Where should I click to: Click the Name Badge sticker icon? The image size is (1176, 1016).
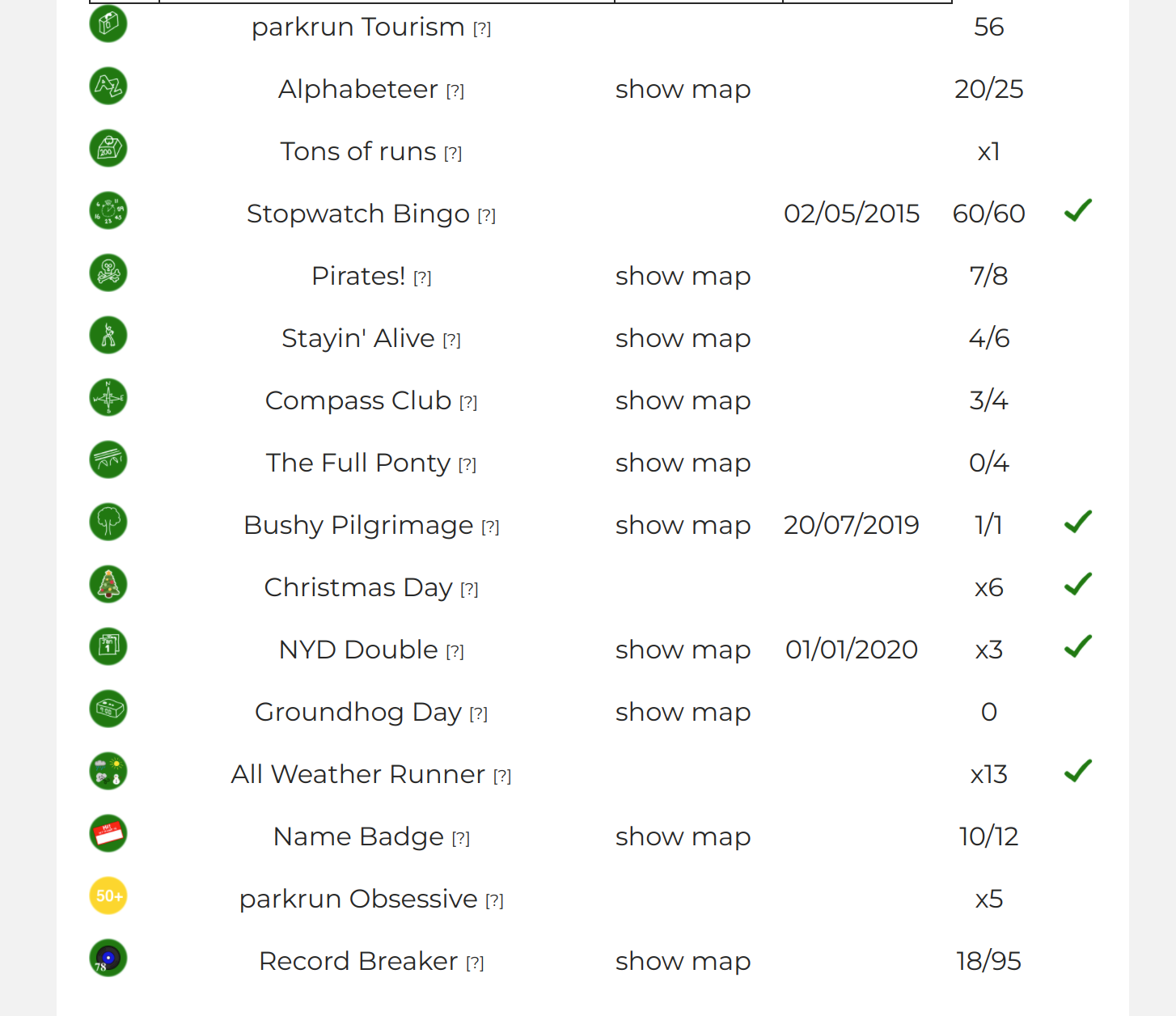(x=108, y=834)
